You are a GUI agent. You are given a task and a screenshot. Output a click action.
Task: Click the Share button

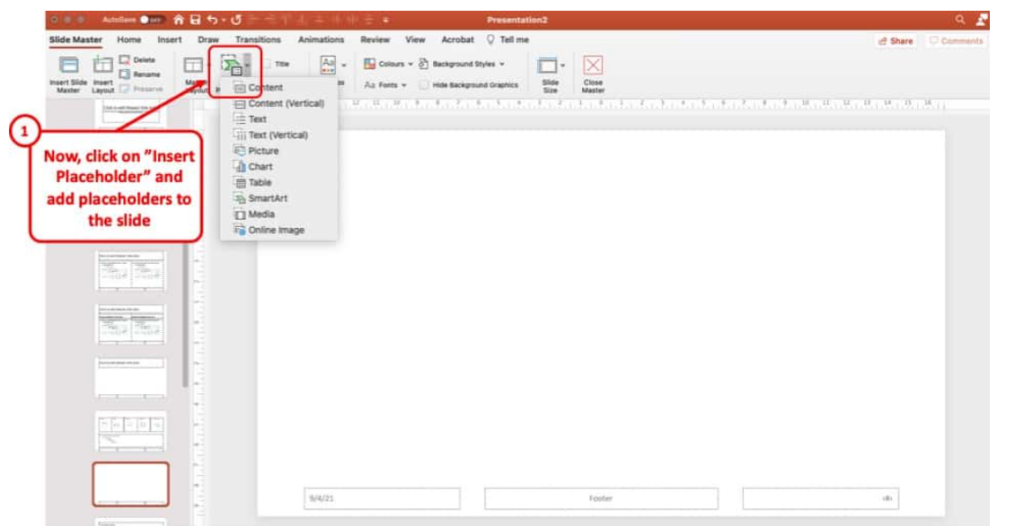pos(895,41)
